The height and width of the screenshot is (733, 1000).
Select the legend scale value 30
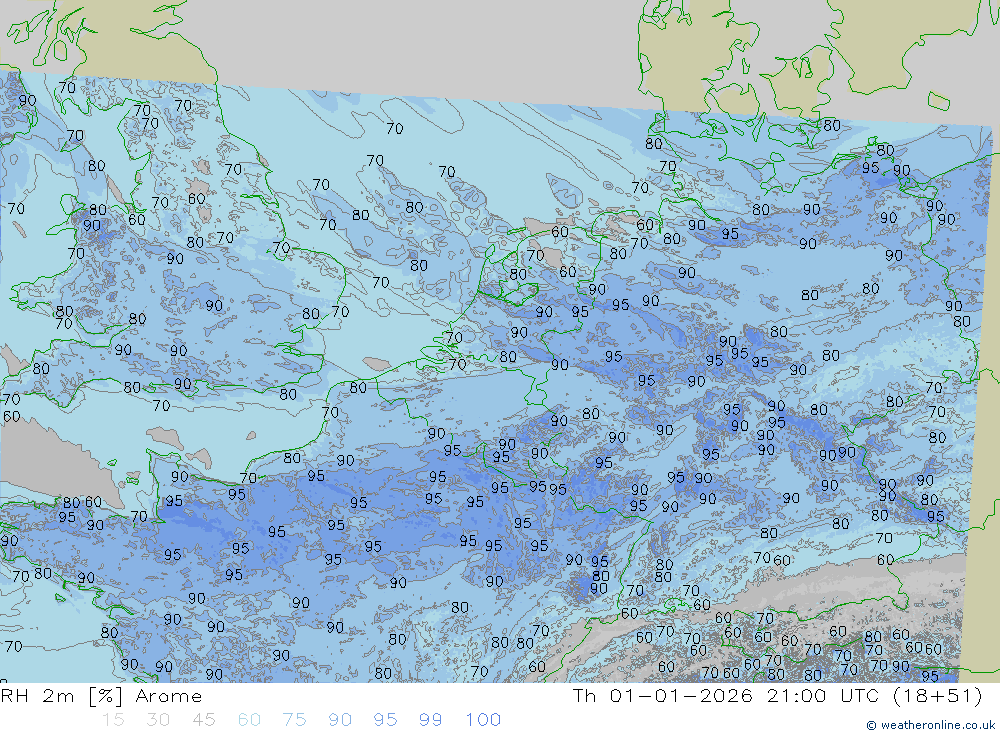(158, 720)
